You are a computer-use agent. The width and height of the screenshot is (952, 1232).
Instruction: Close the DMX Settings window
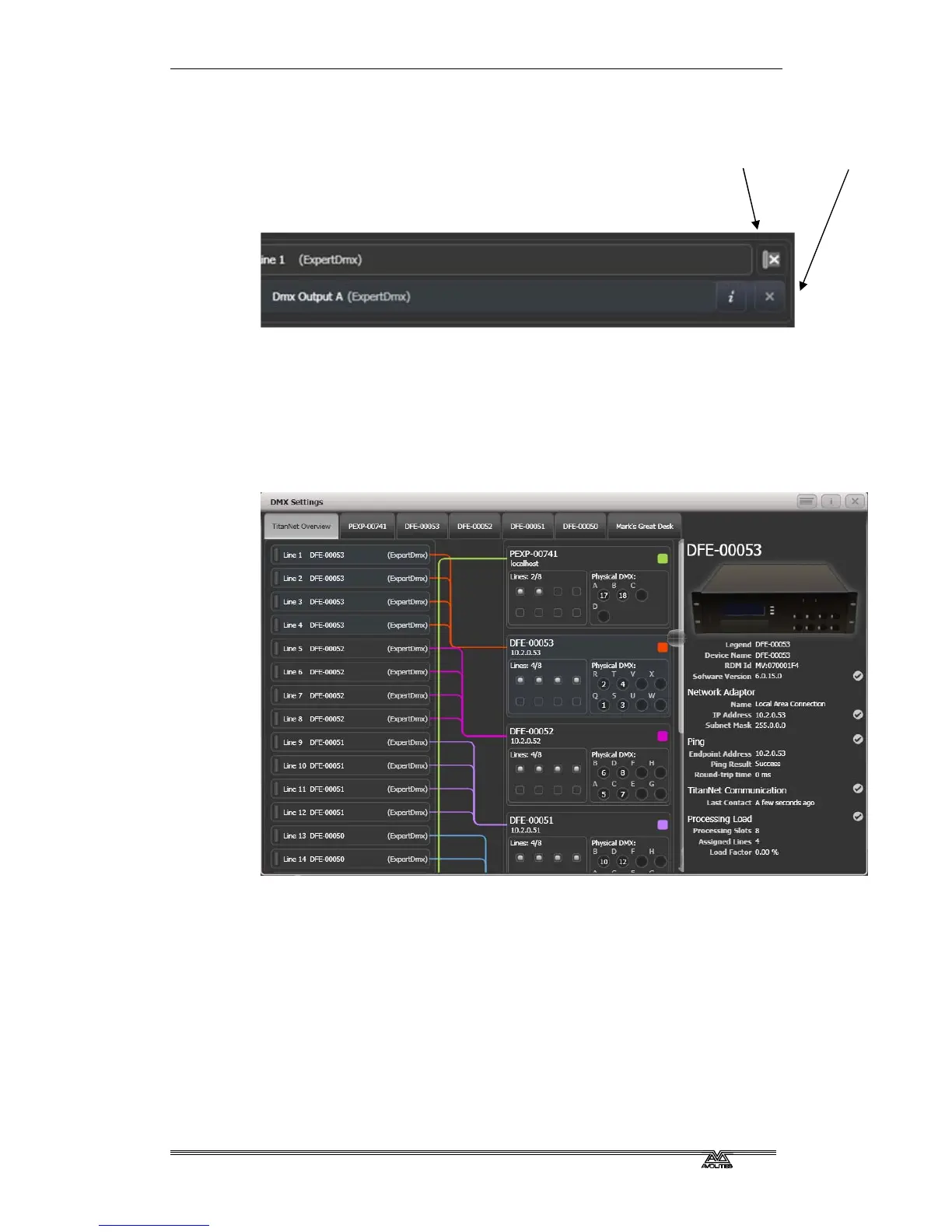pyautogui.click(x=855, y=501)
